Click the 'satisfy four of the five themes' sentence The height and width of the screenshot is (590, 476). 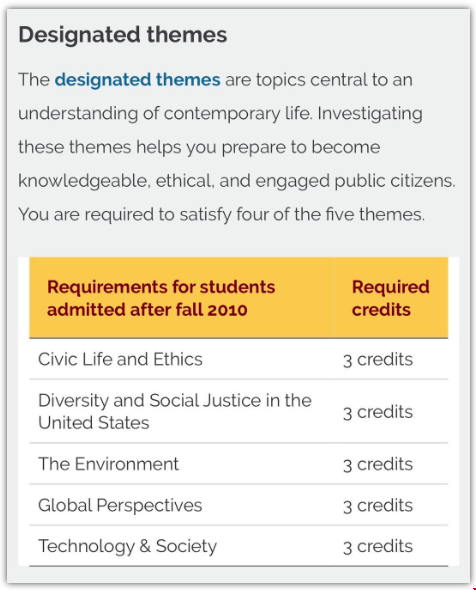pyautogui.click(x=222, y=215)
